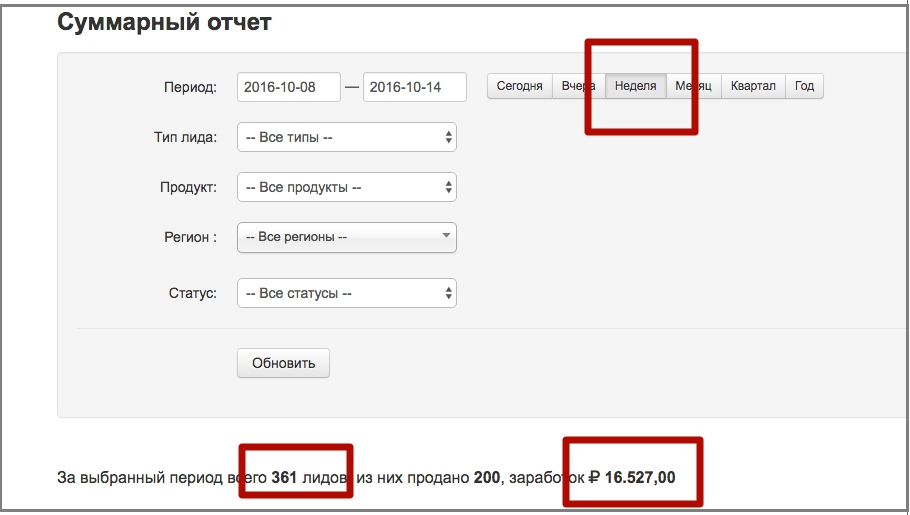Open the Все регионы region selector

click(346, 237)
